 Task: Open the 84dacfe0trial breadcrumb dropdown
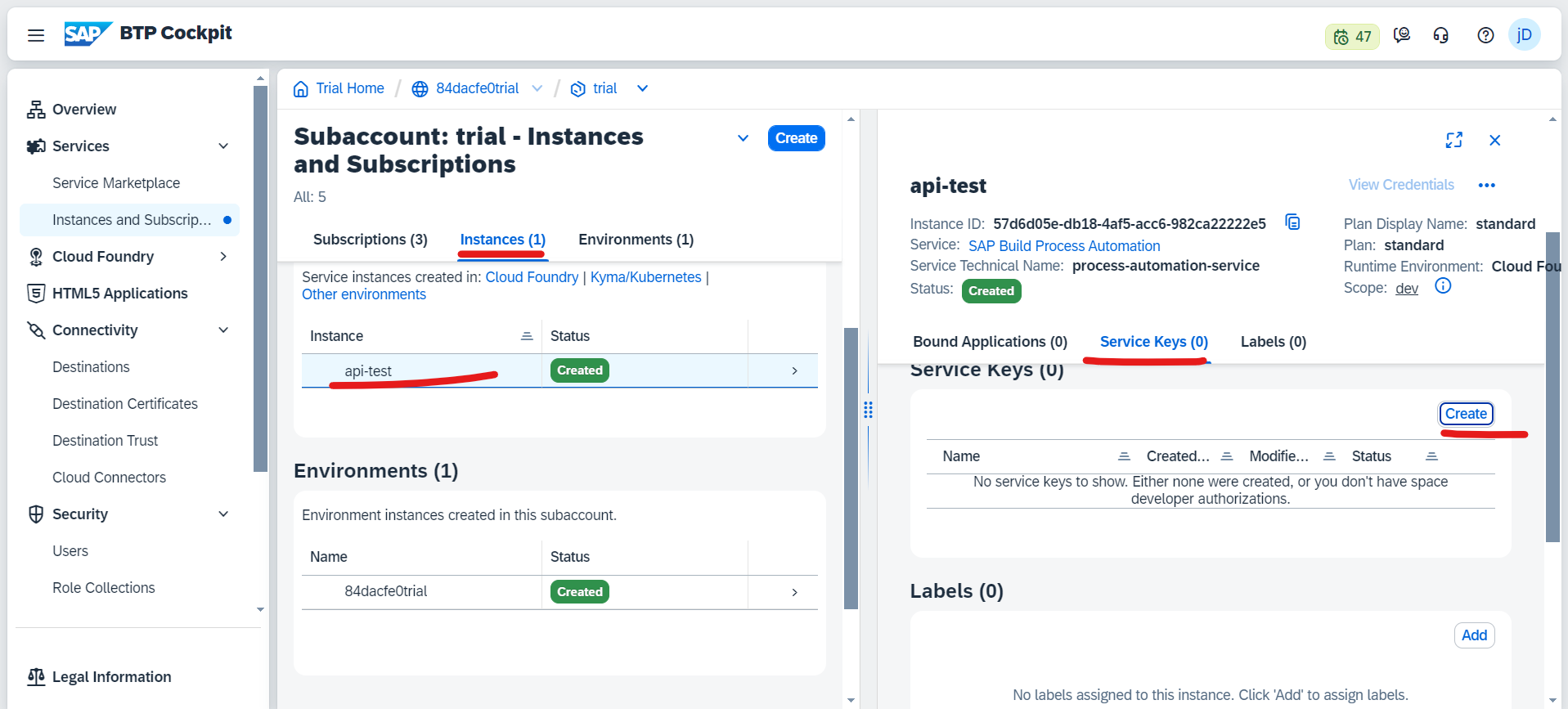tap(537, 88)
